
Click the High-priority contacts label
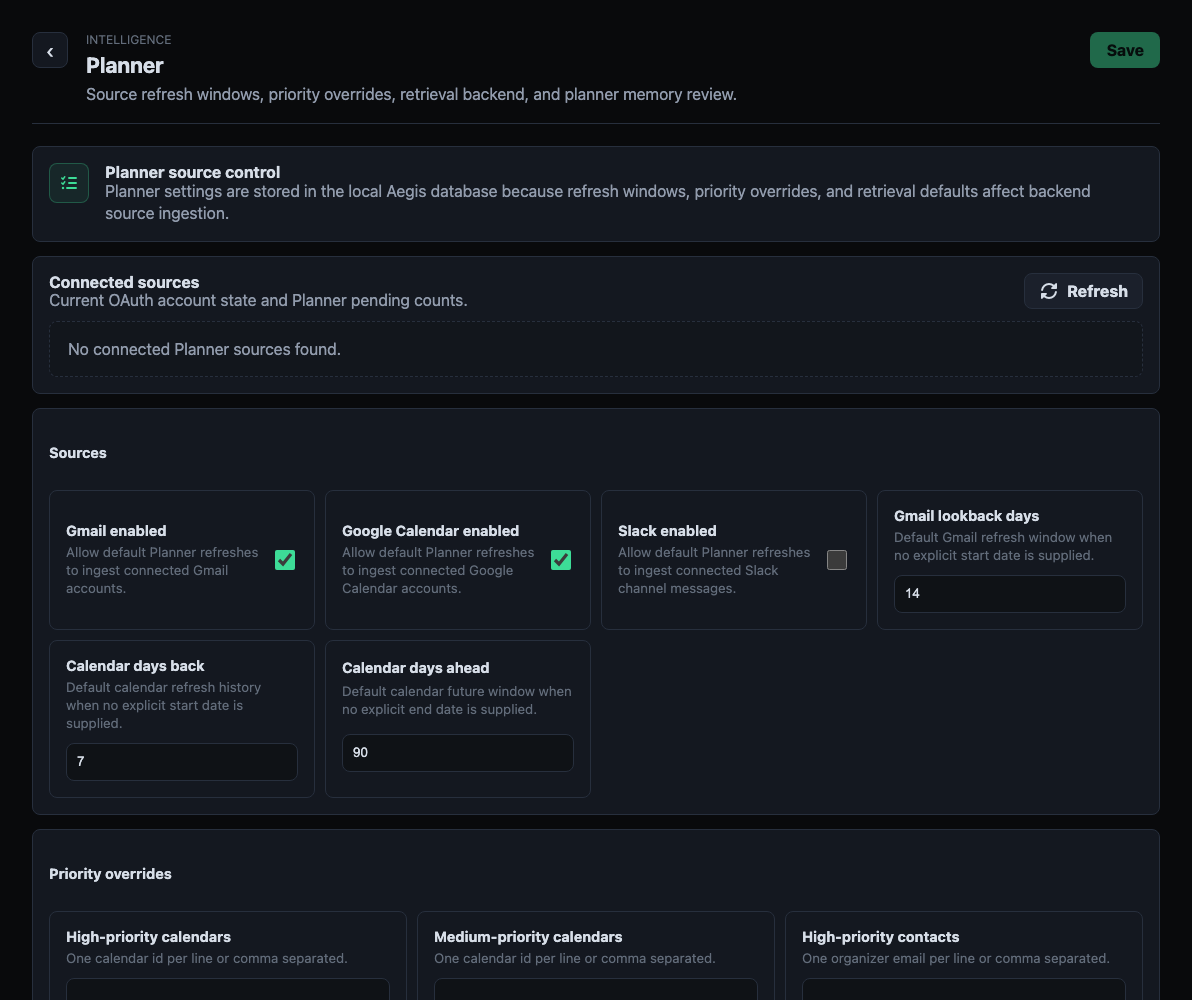coord(880,937)
